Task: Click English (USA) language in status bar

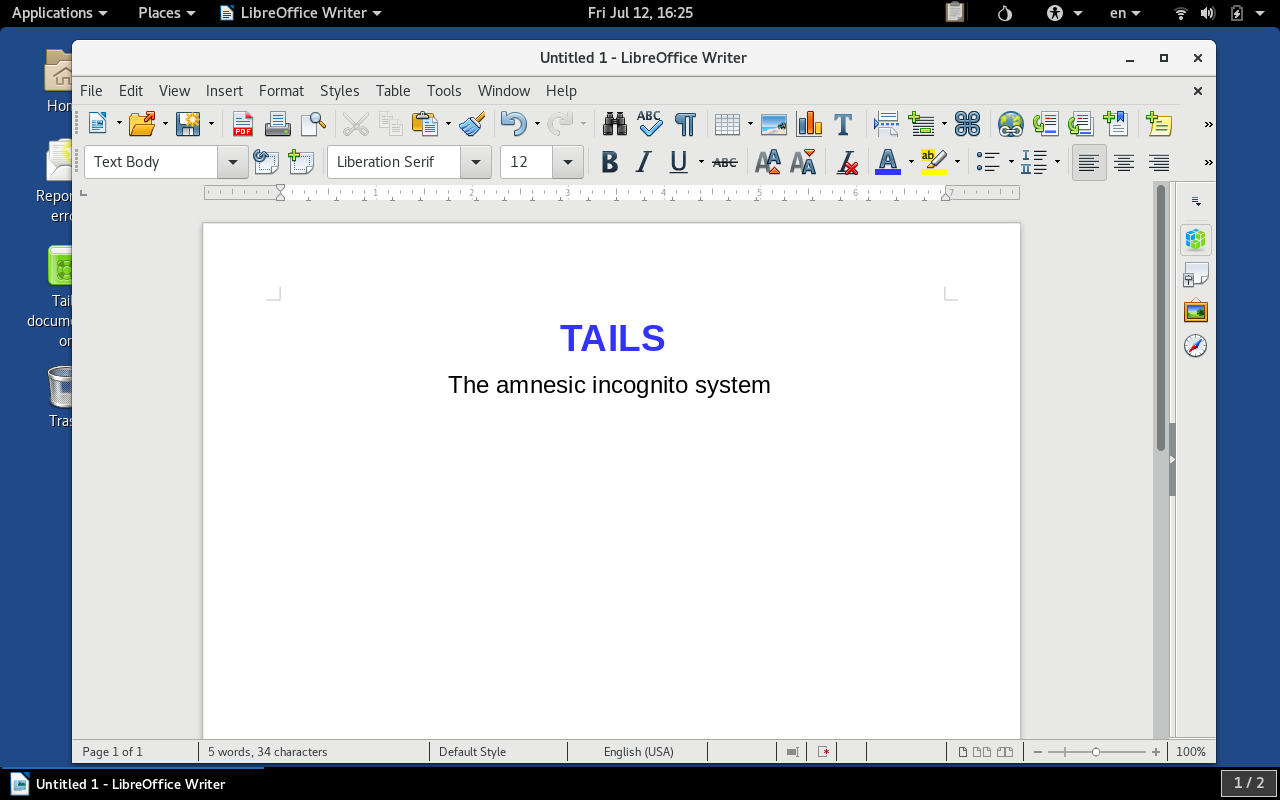Action: [638, 752]
